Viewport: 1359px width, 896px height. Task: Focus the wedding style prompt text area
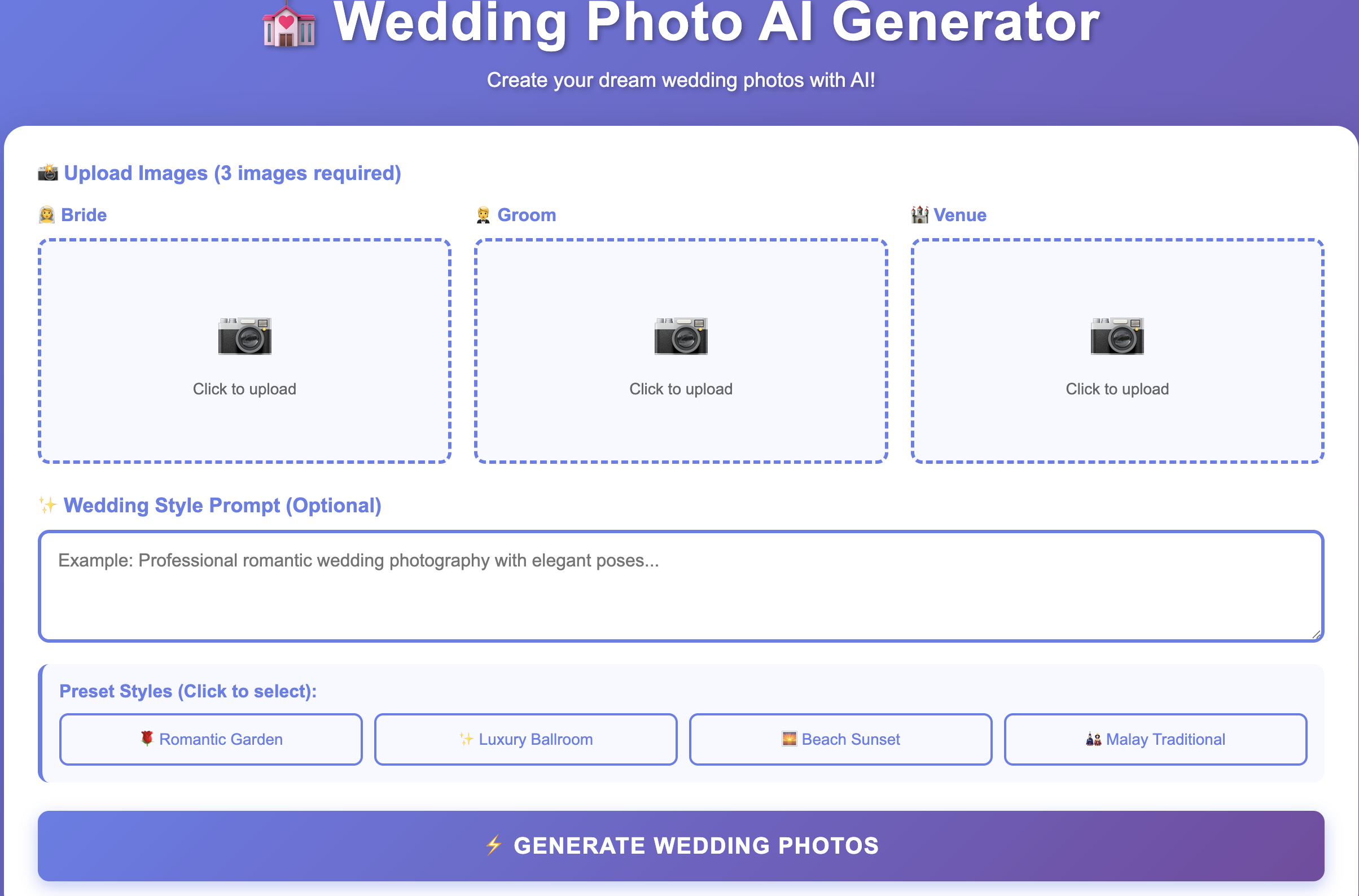click(680, 586)
